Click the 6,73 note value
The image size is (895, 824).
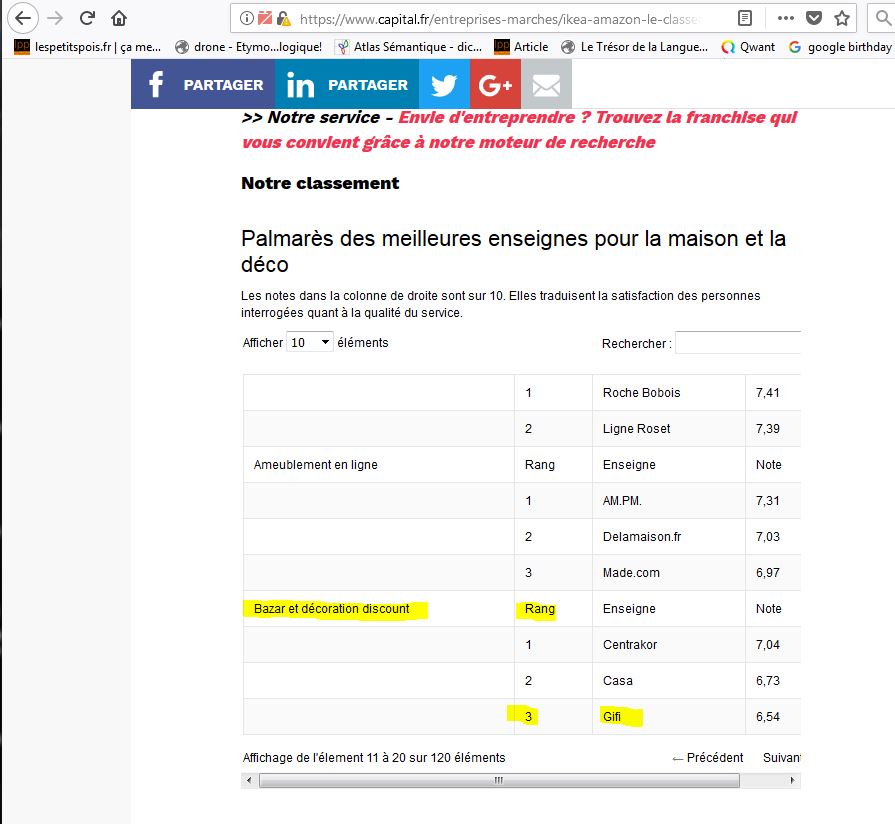click(x=768, y=680)
